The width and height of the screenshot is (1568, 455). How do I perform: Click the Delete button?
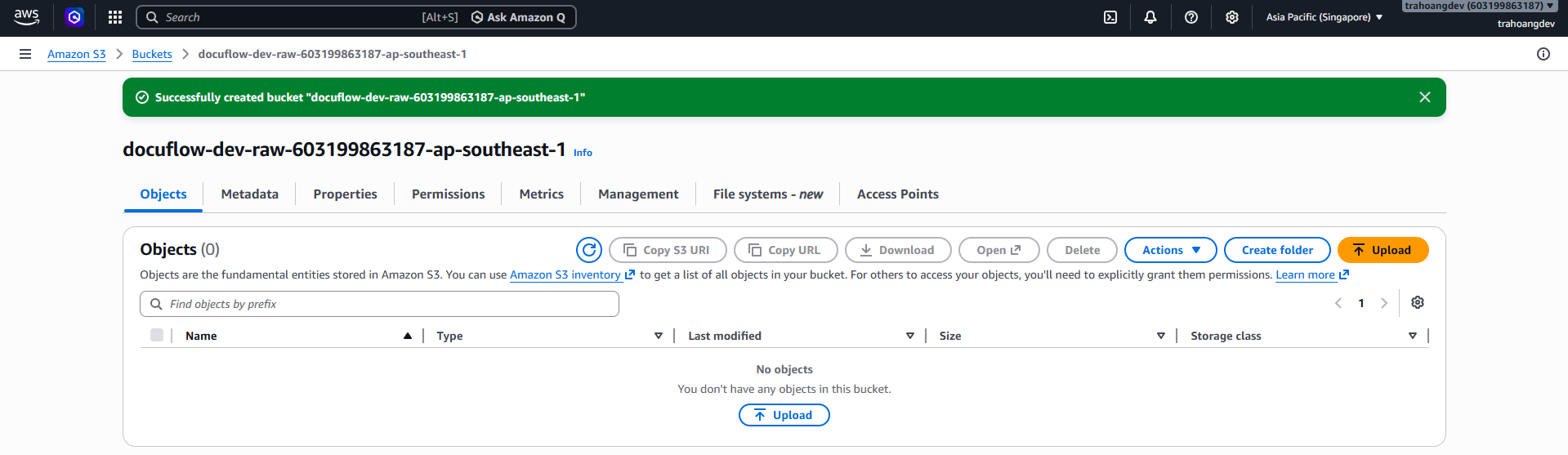1083,250
